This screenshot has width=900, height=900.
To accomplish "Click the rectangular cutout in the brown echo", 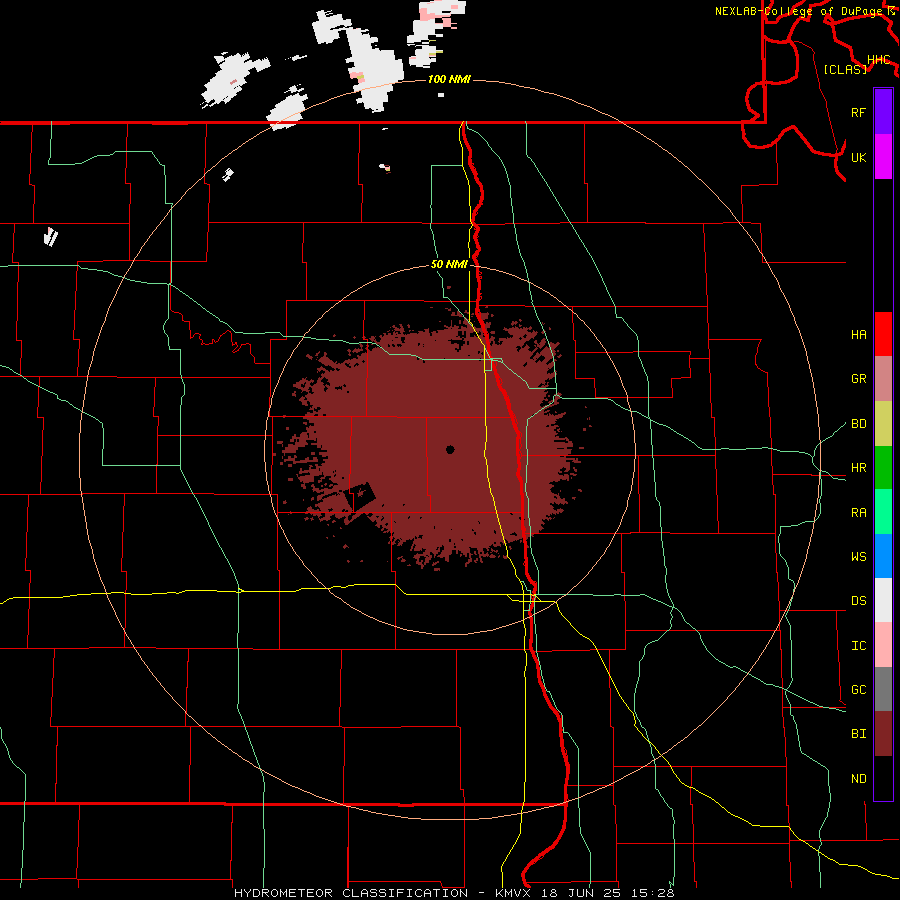I will pyautogui.click(x=359, y=495).
